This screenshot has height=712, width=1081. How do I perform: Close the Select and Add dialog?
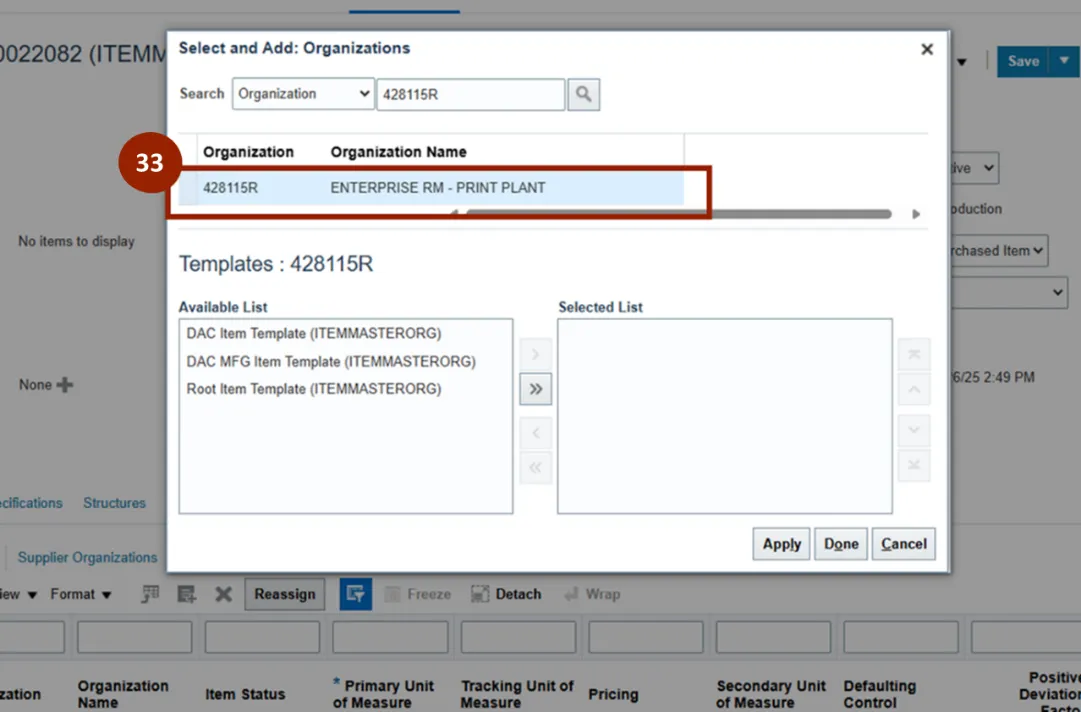(x=927, y=49)
